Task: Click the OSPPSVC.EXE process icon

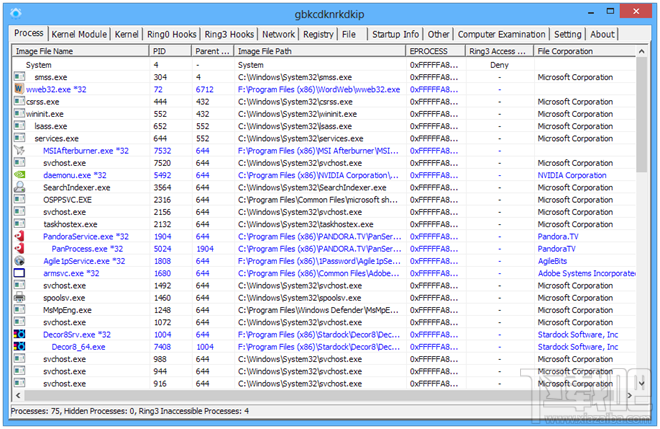Action: pyautogui.click(x=19, y=199)
